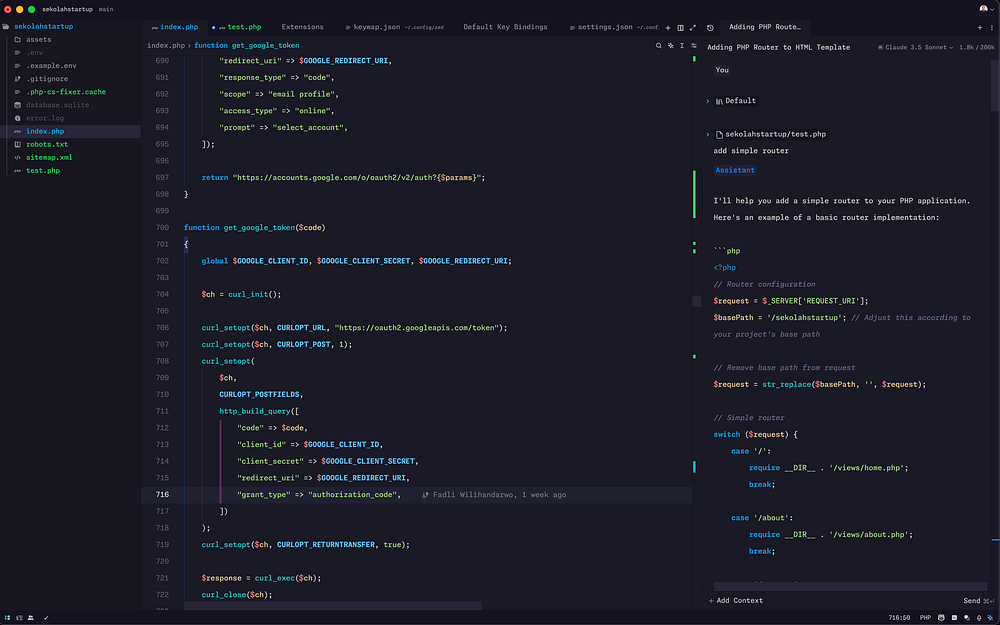Expand the sekolahstartup/test.php context chevron

(x=708, y=135)
